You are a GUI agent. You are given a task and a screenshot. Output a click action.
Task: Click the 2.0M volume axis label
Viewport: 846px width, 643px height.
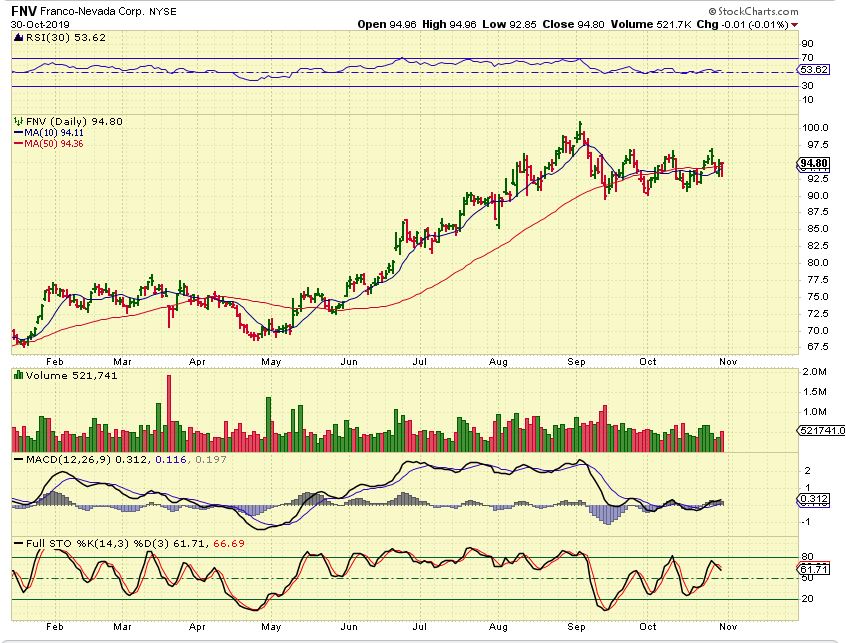(x=815, y=372)
